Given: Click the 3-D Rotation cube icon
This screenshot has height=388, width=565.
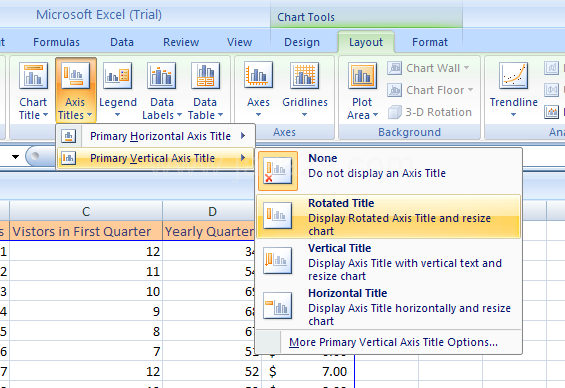Looking at the screenshot, I should pyautogui.click(x=395, y=112).
